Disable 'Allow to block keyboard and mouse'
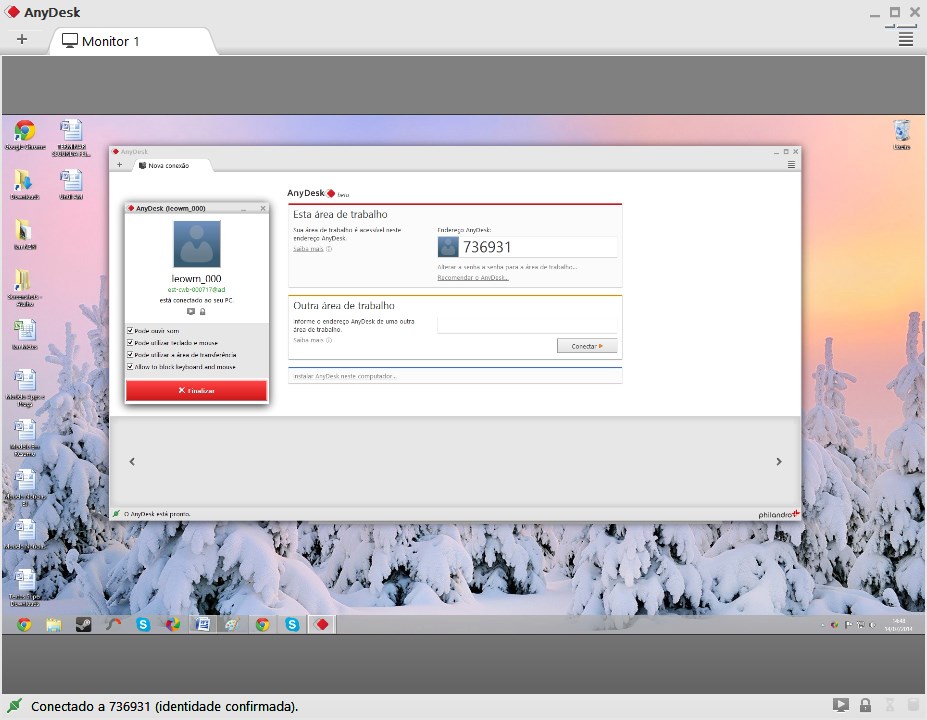The image size is (927, 720). (x=131, y=367)
